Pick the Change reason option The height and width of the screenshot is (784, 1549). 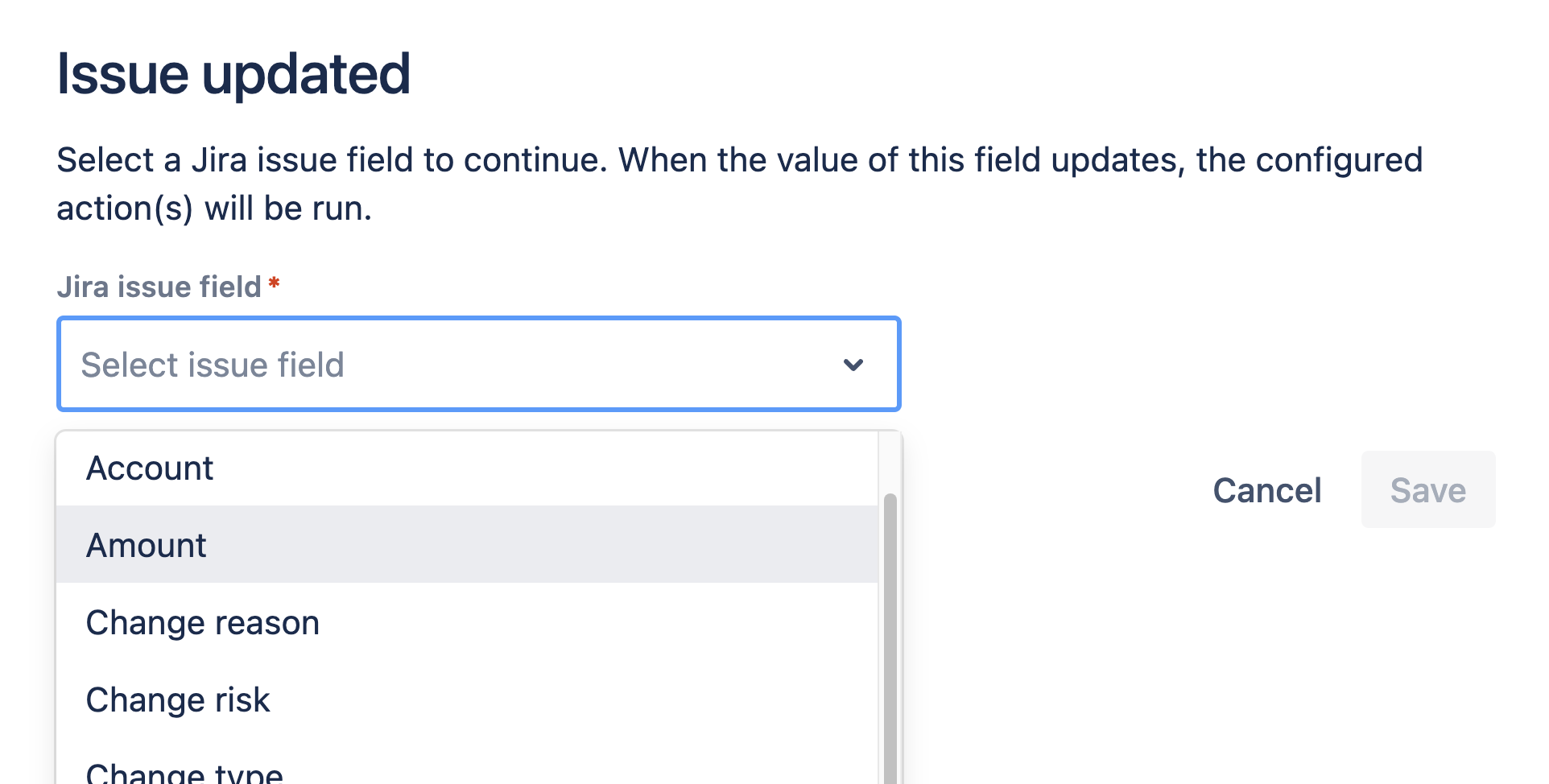[465, 622]
